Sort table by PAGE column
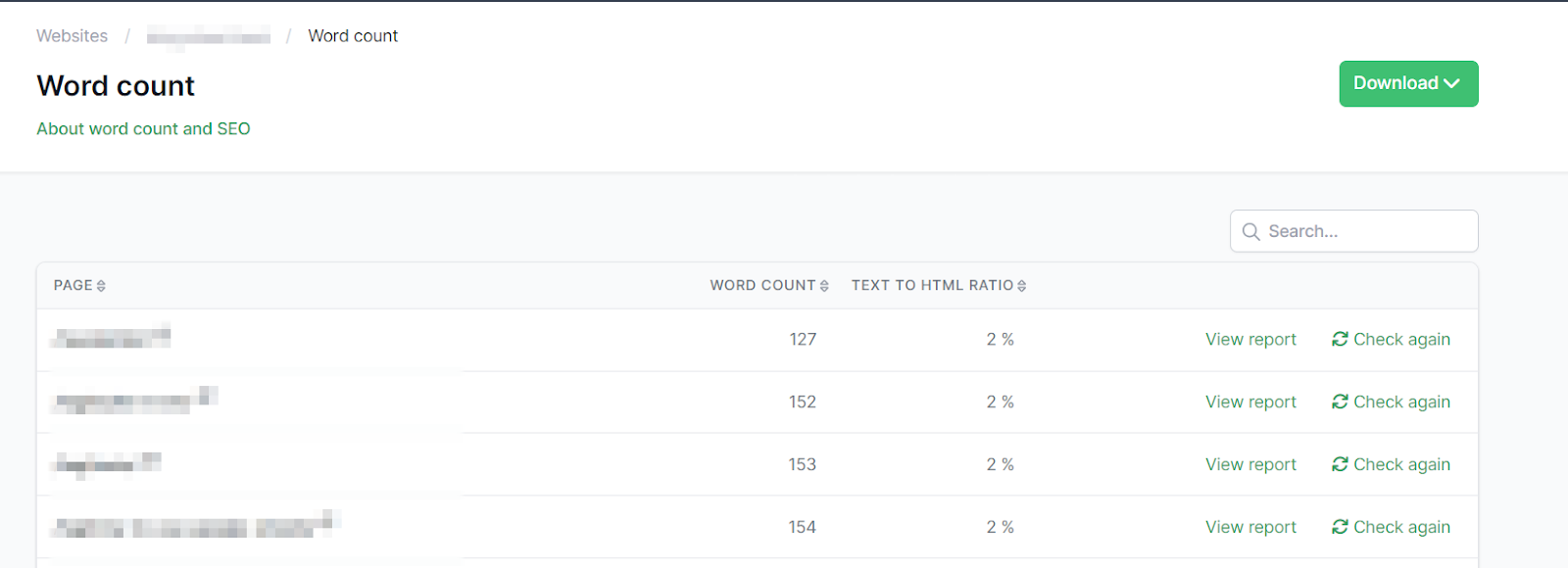Viewport: 1568px width, 568px height. (79, 285)
